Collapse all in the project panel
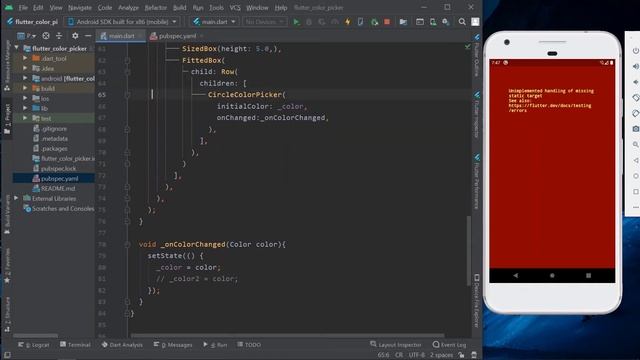The width and height of the screenshot is (640, 360). click(x=59, y=36)
